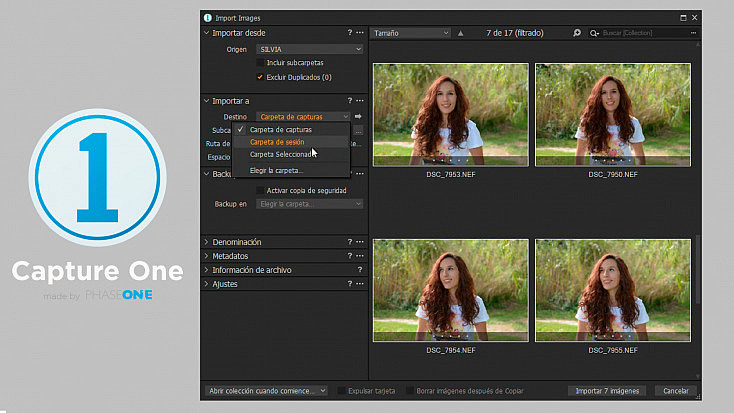
Task: Open options menu of Backup panel
Action: 360,174
